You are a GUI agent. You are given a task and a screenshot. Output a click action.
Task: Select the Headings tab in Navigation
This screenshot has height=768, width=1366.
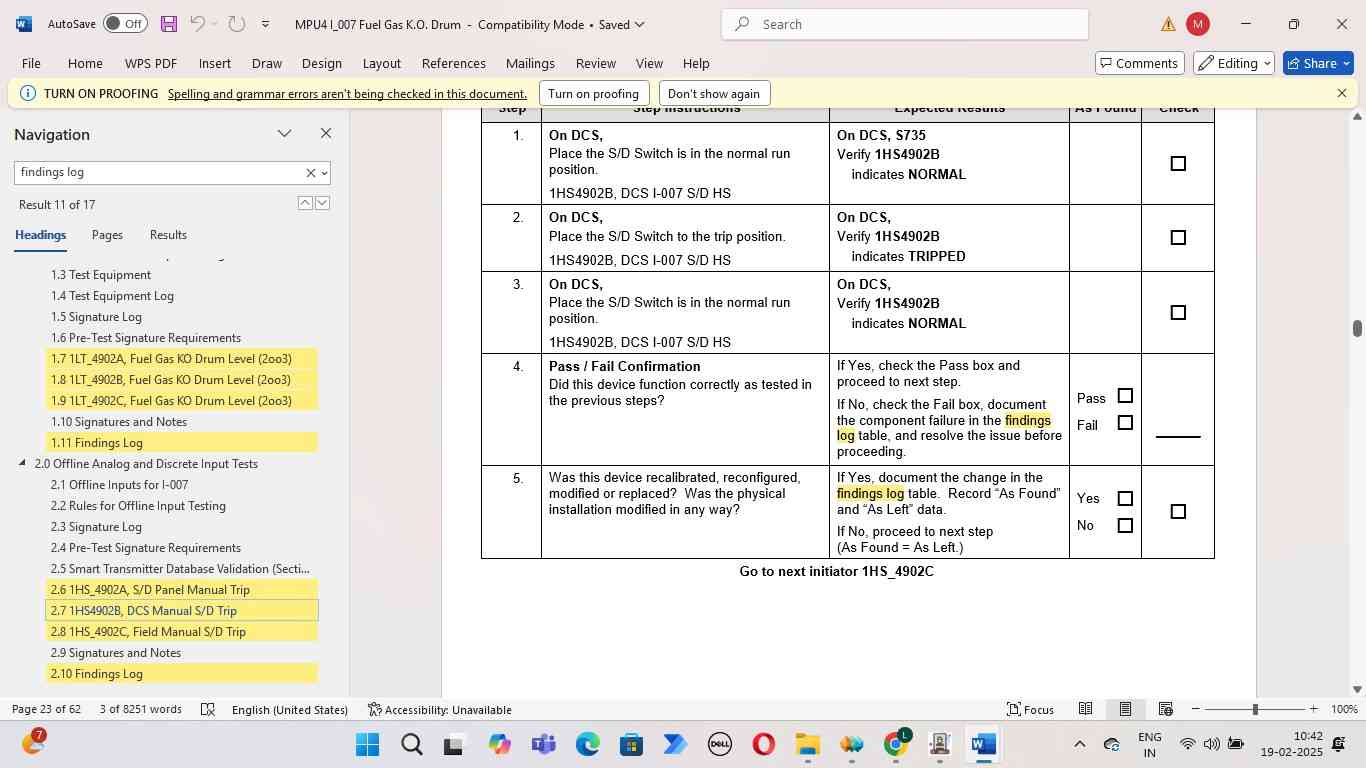[x=40, y=235]
